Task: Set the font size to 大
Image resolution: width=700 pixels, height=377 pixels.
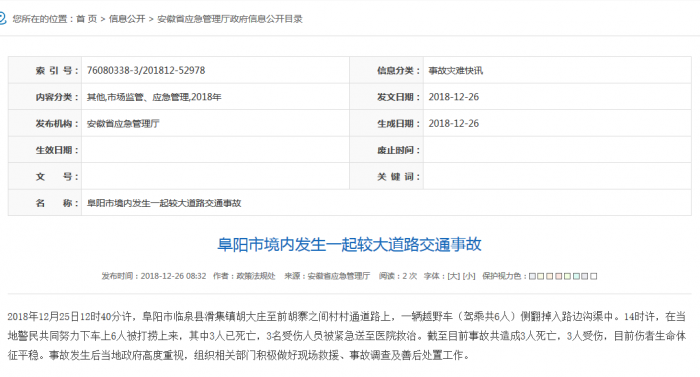Action: (454, 276)
